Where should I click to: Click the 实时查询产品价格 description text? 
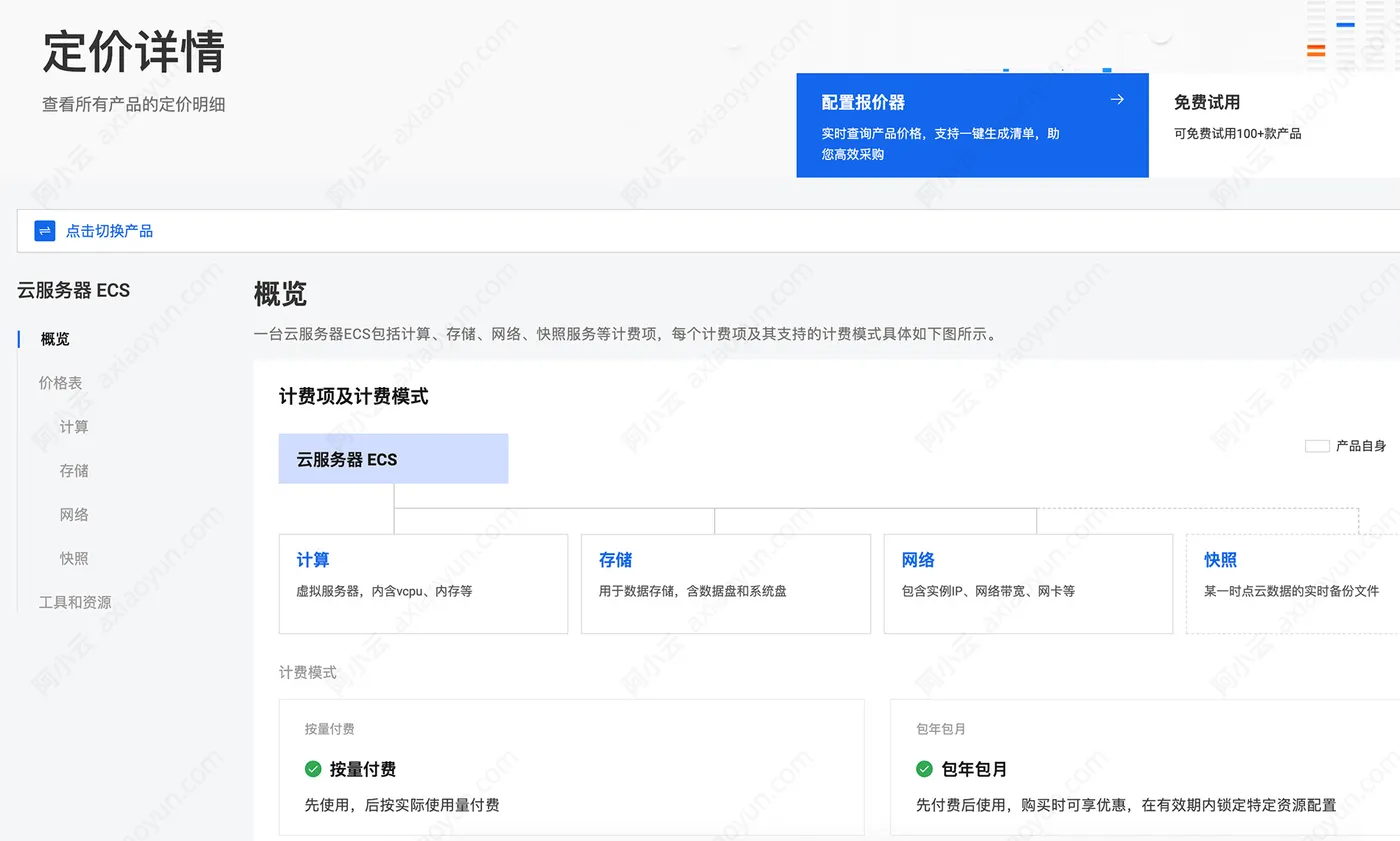click(x=940, y=144)
